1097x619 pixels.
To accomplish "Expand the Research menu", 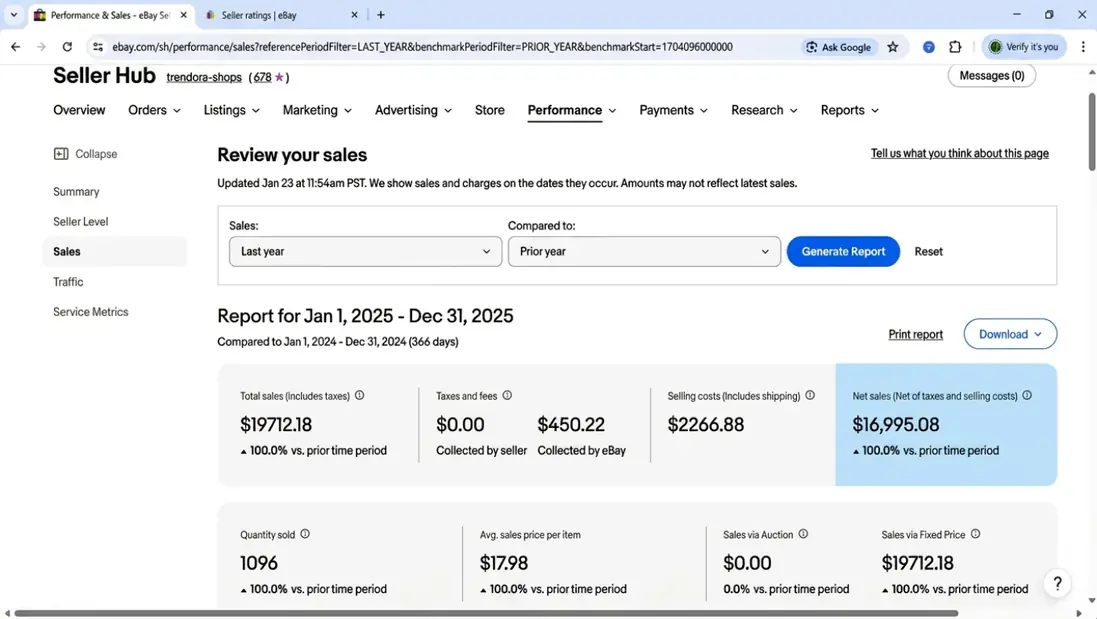I will click(x=764, y=111).
